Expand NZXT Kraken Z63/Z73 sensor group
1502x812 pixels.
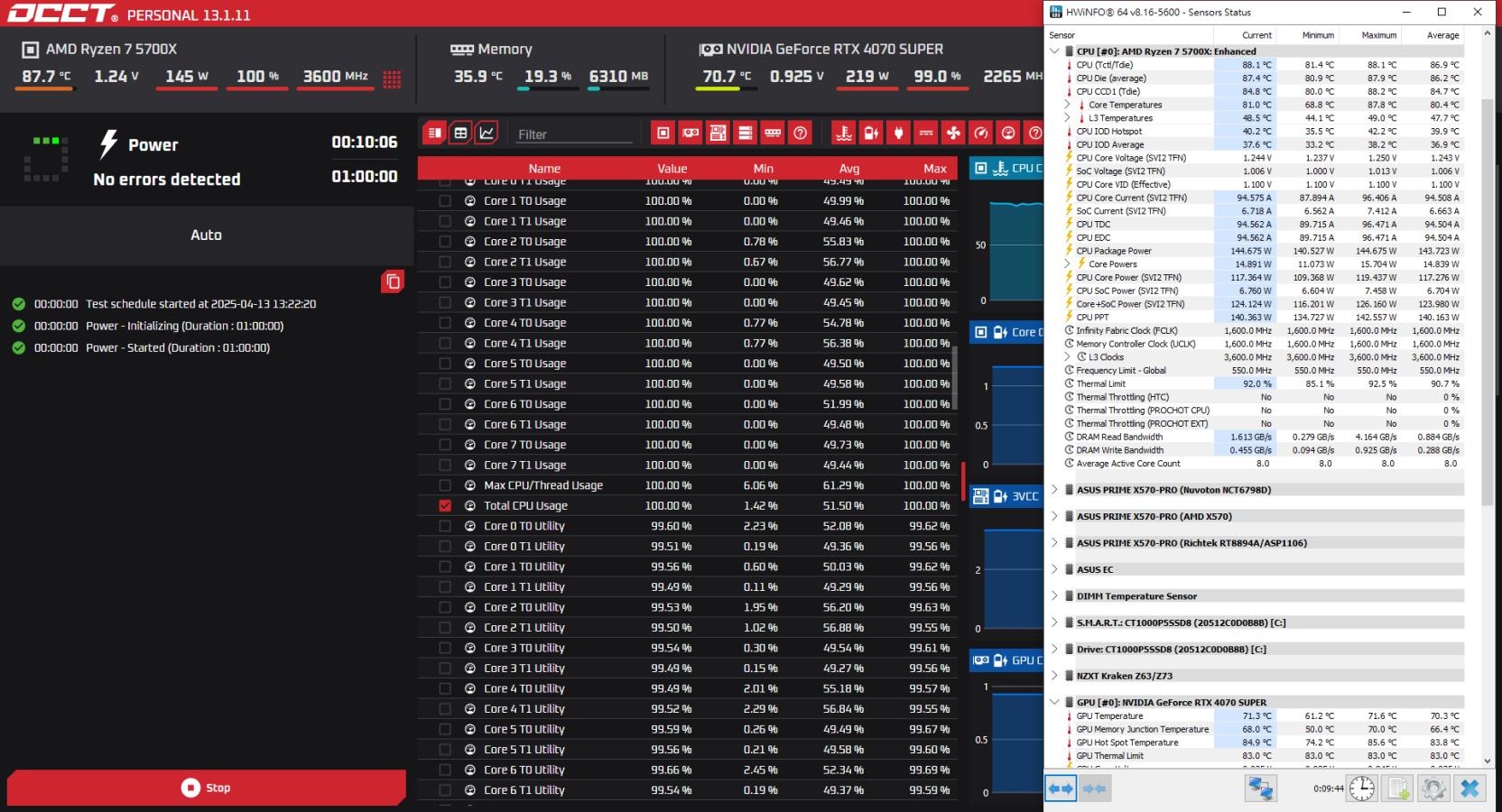click(x=1054, y=676)
